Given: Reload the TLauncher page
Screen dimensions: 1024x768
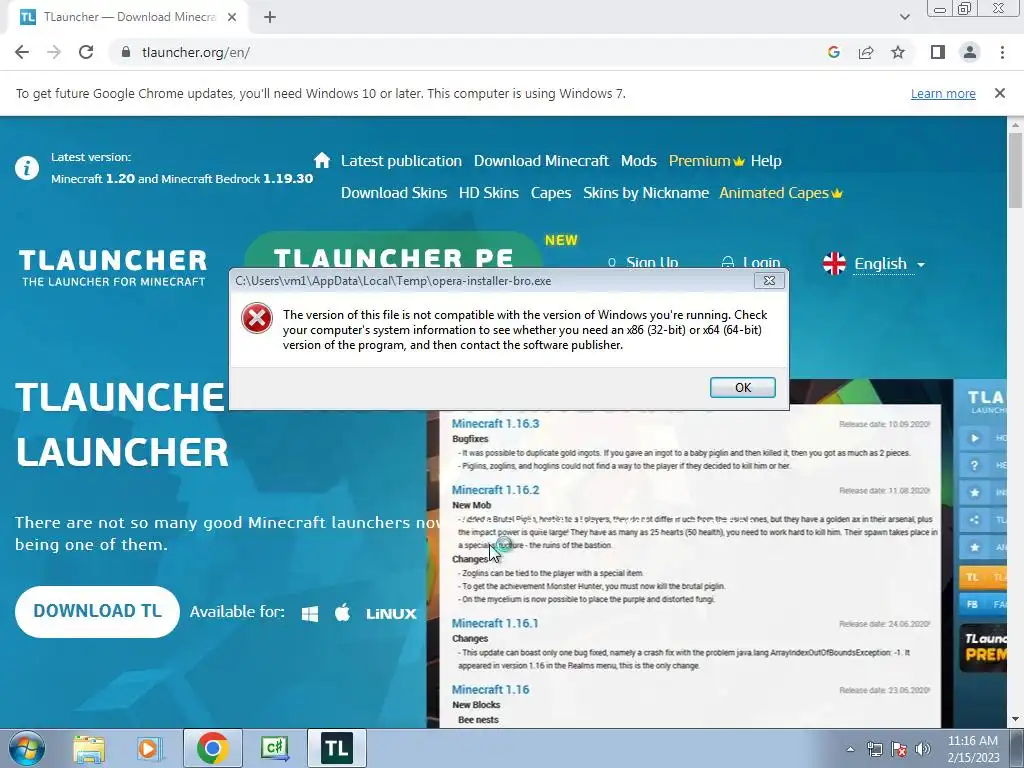Looking at the screenshot, I should [x=86, y=52].
